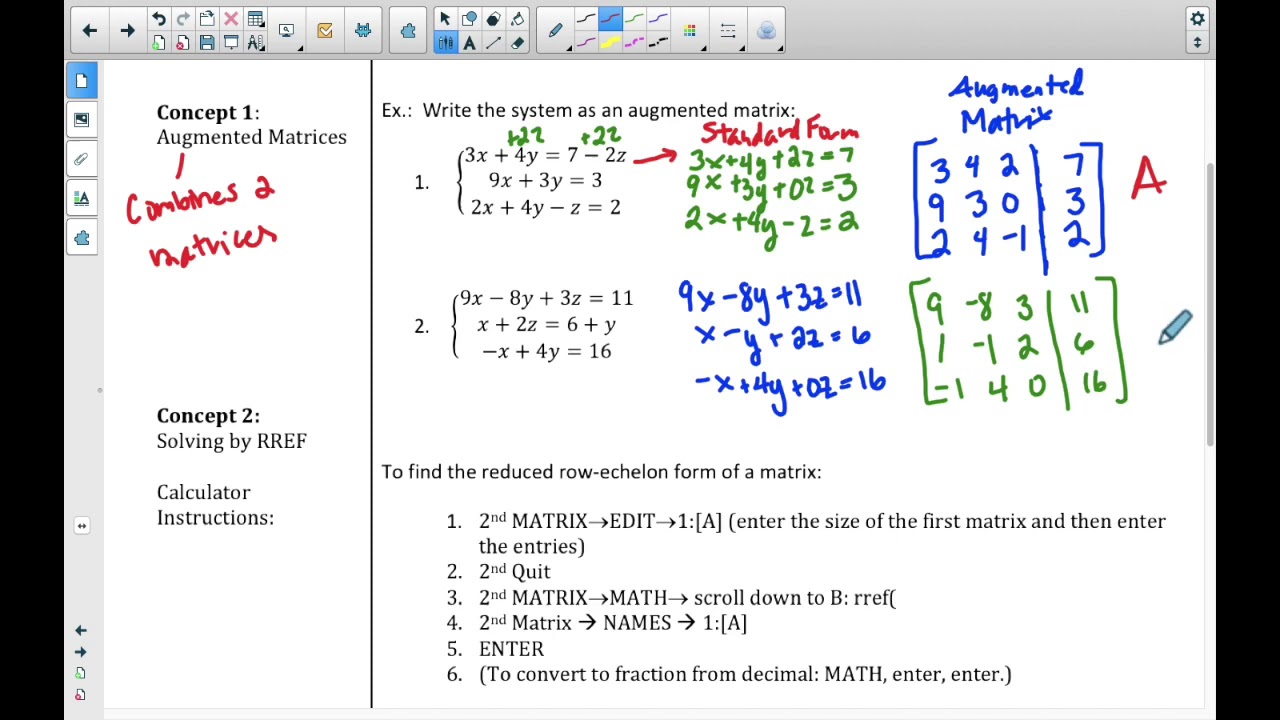Save the notebook file
Screen dimensions: 1280x720
point(207,43)
